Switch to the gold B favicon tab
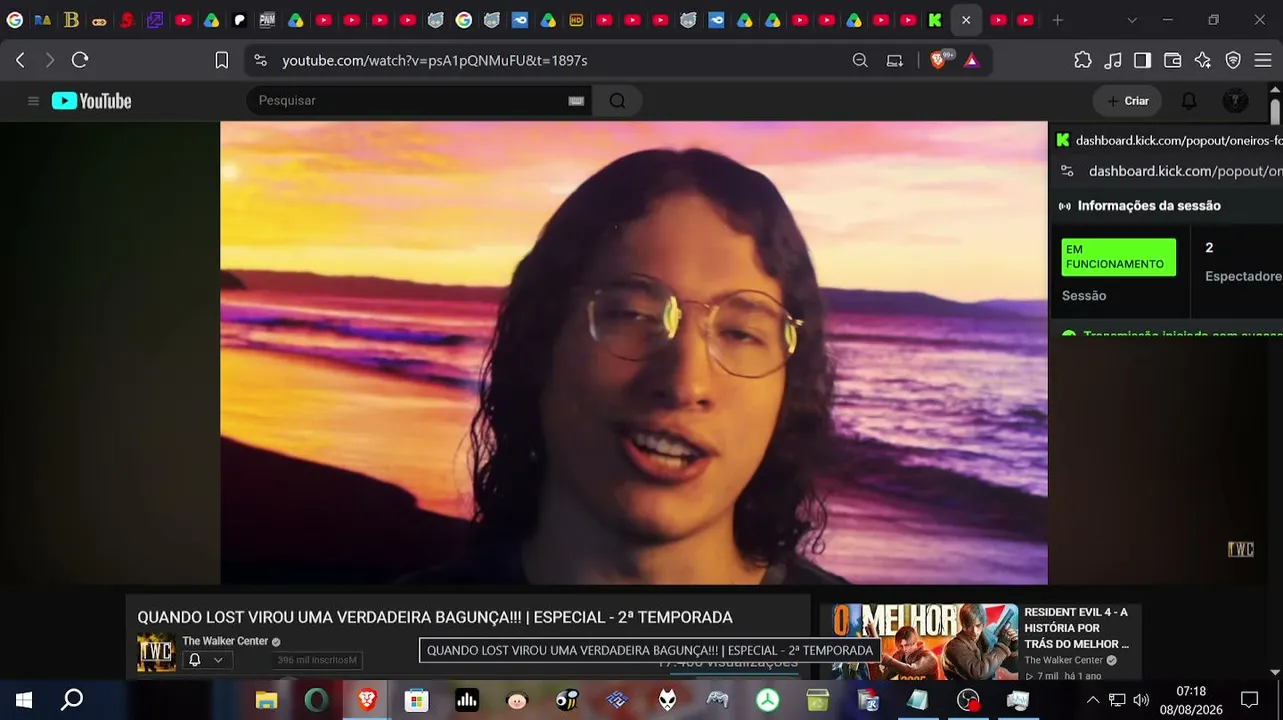 click(71, 20)
